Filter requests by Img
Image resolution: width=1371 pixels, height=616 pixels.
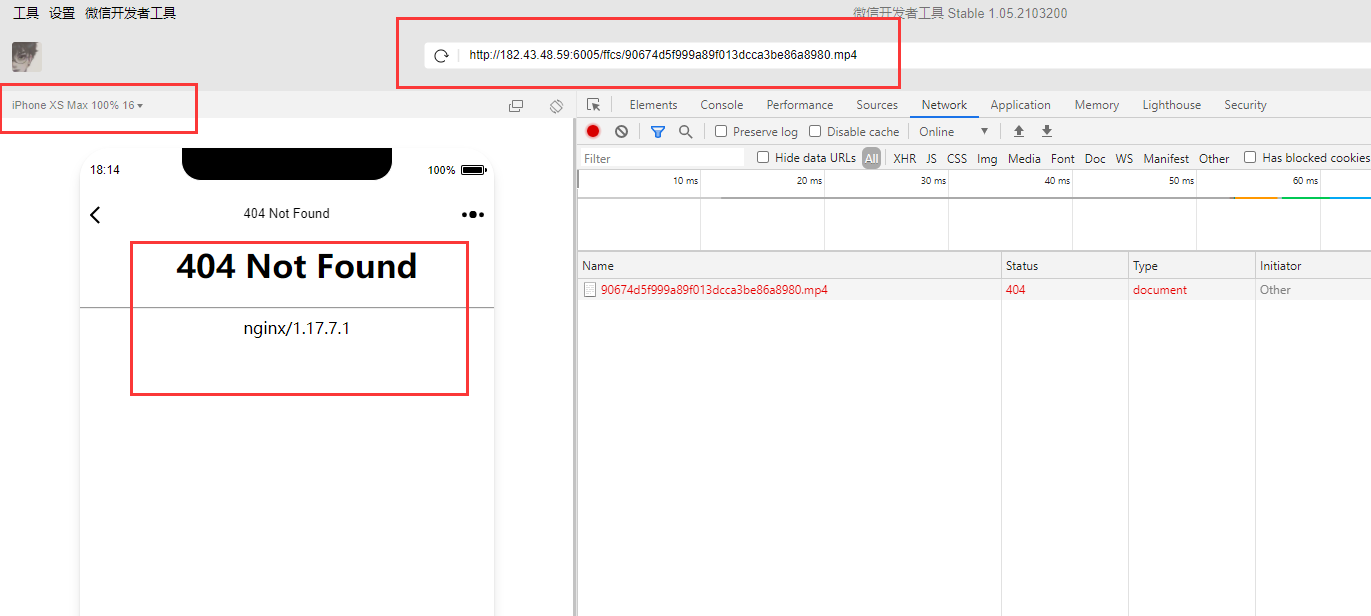(x=987, y=158)
